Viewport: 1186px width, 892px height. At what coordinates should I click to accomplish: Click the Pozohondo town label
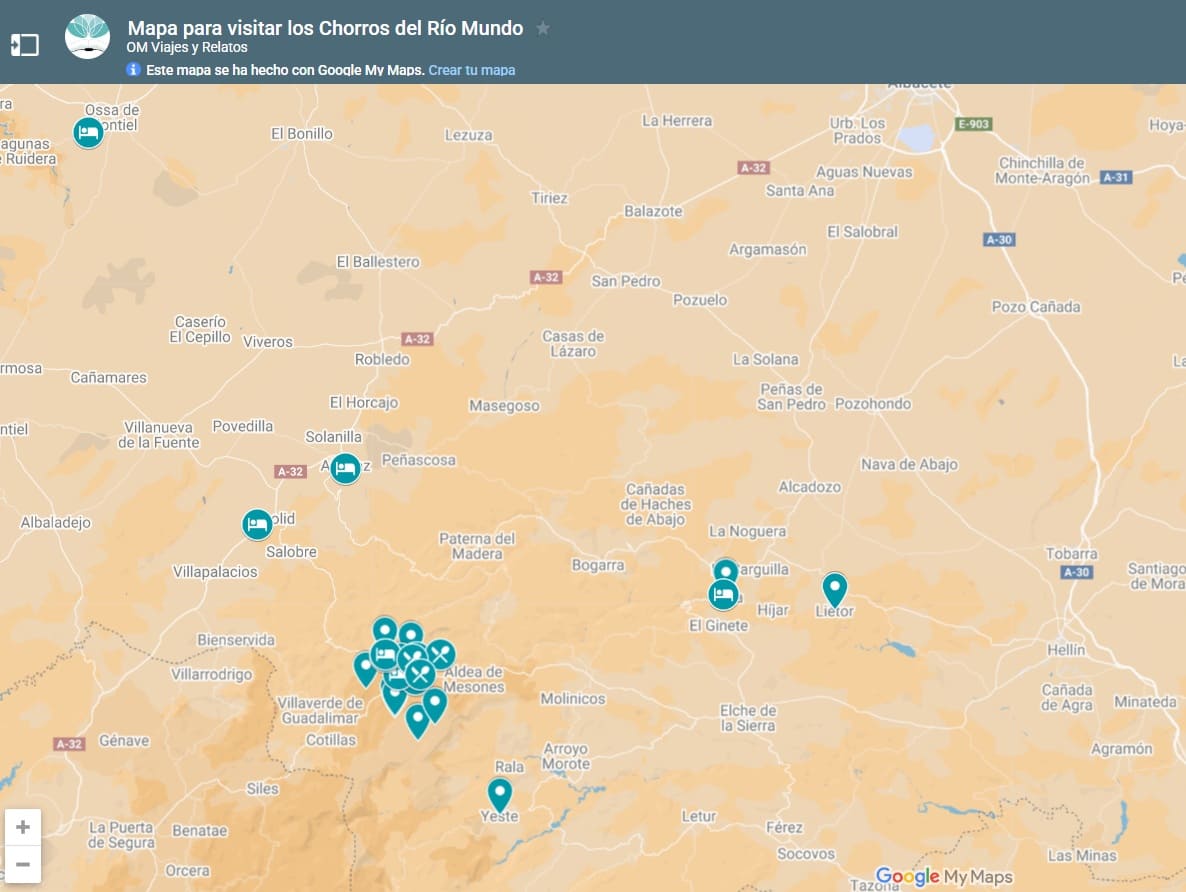point(873,404)
